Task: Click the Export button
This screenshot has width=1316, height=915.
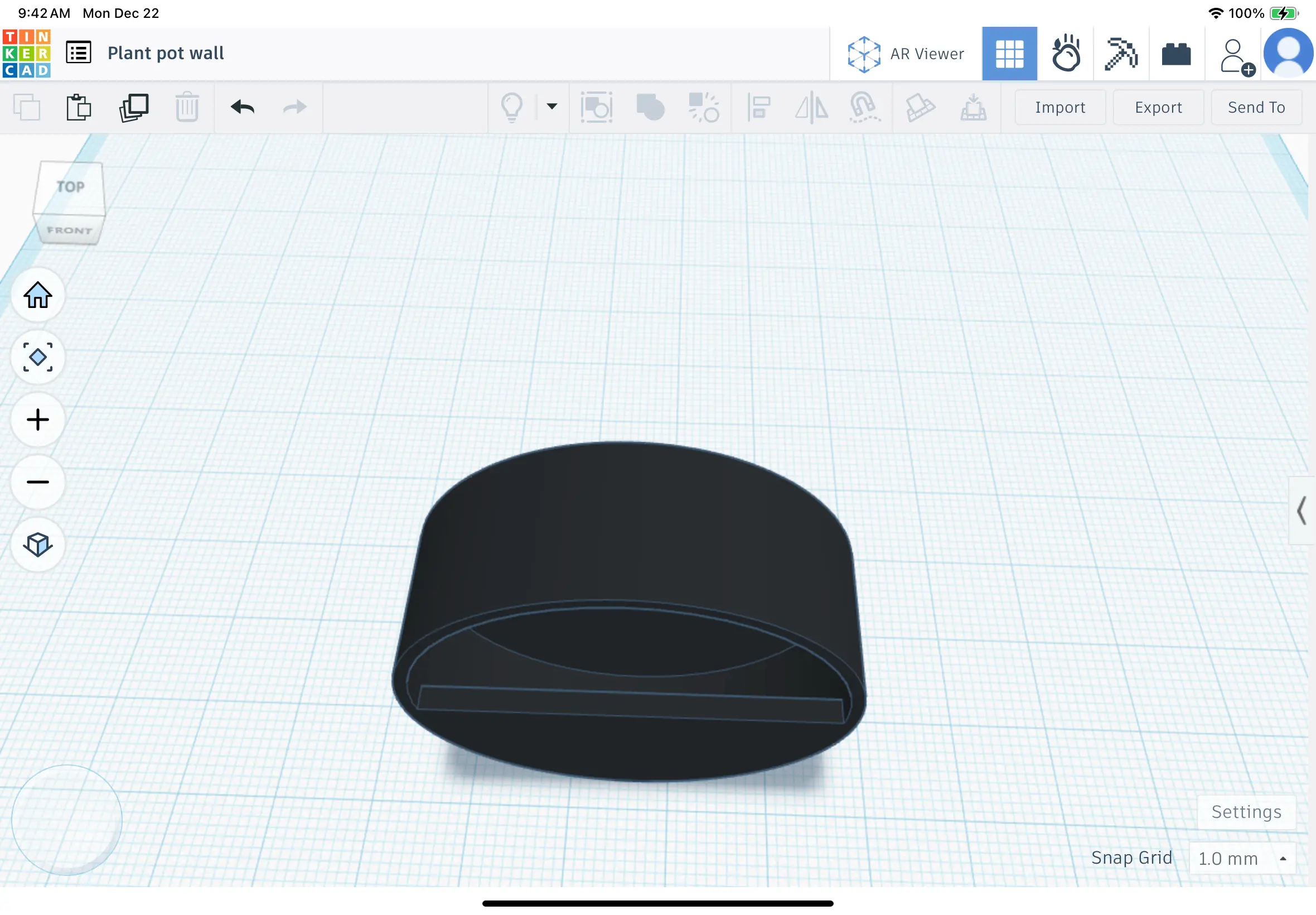Action: point(1158,107)
